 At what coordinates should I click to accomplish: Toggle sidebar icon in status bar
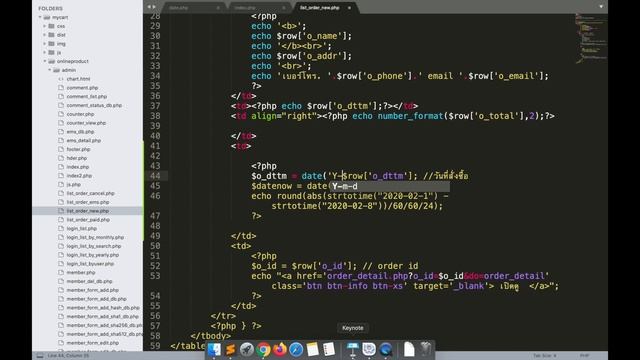coord(40,356)
